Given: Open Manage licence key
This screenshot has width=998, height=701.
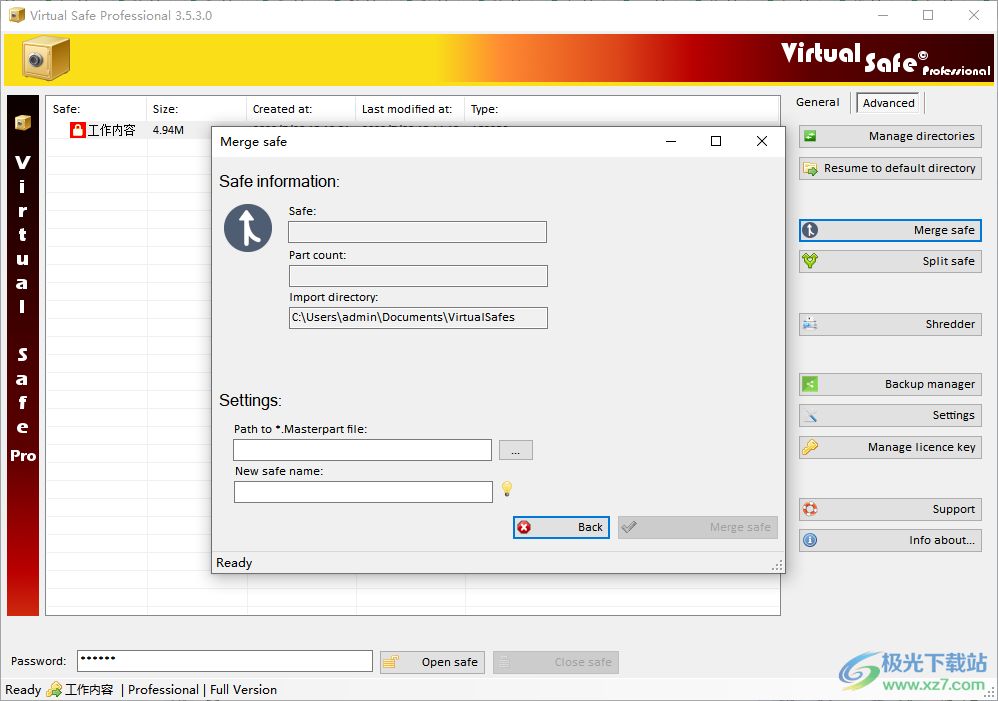Looking at the screenshot, I should (x=890, y=447).
